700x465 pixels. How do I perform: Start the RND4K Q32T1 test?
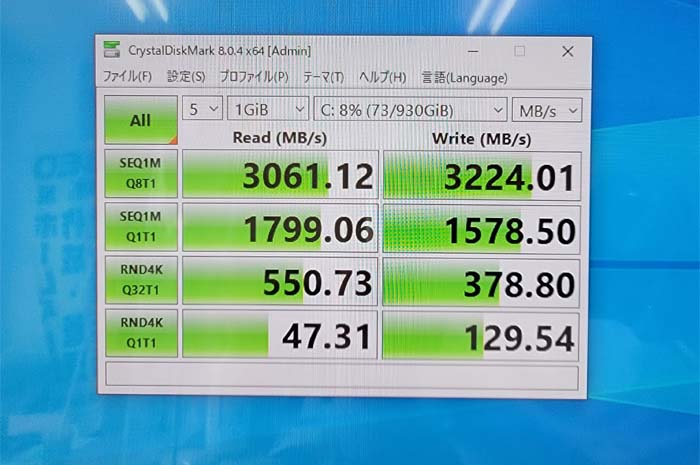[x=141, y=280]
